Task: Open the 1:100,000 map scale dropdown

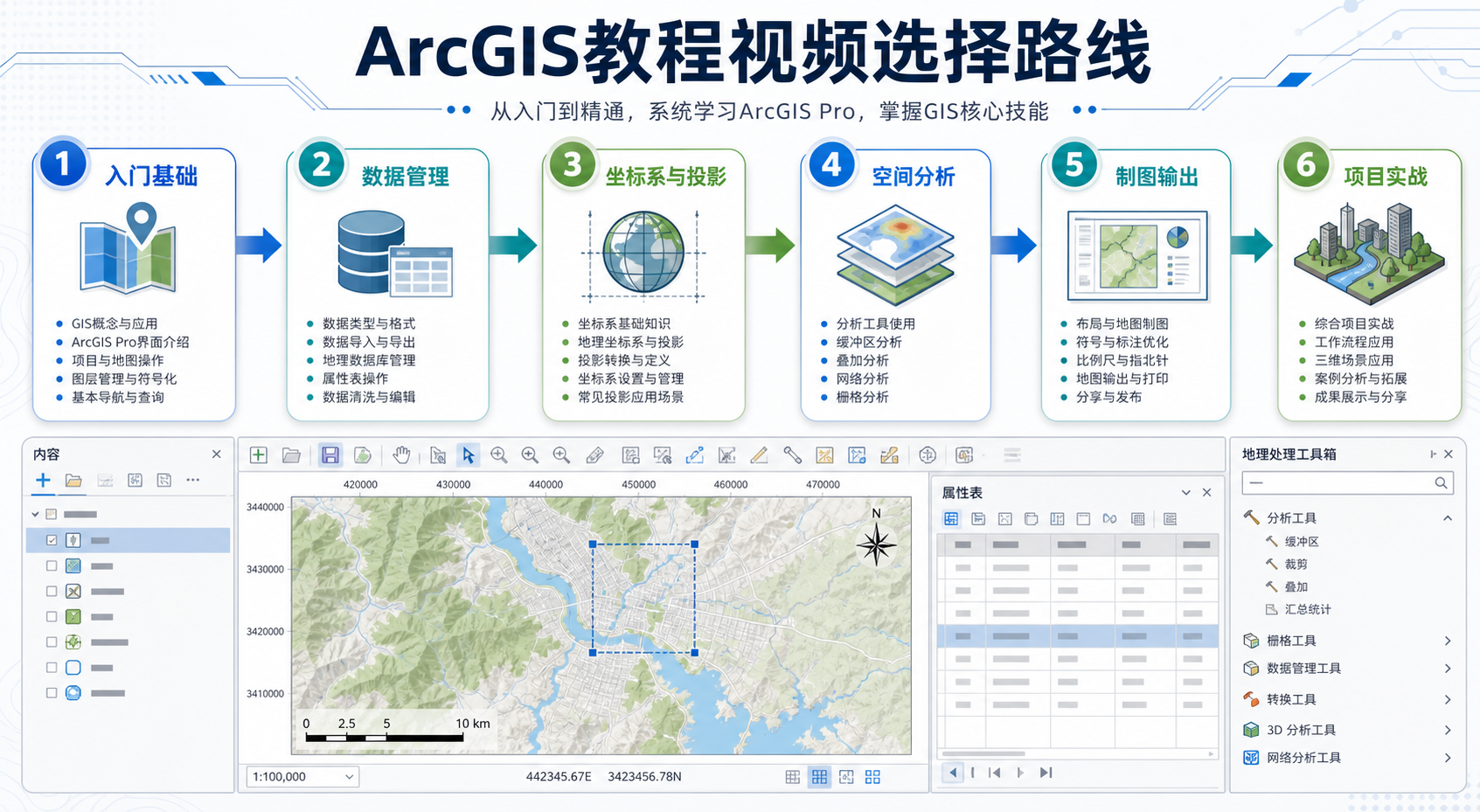Action: (302, 776)
